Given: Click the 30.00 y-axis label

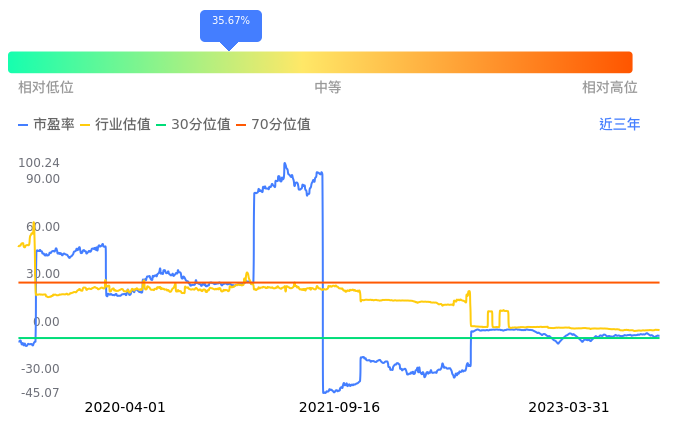Looking at the screenshot, I should pyautogui.click(x=43, y=274).
